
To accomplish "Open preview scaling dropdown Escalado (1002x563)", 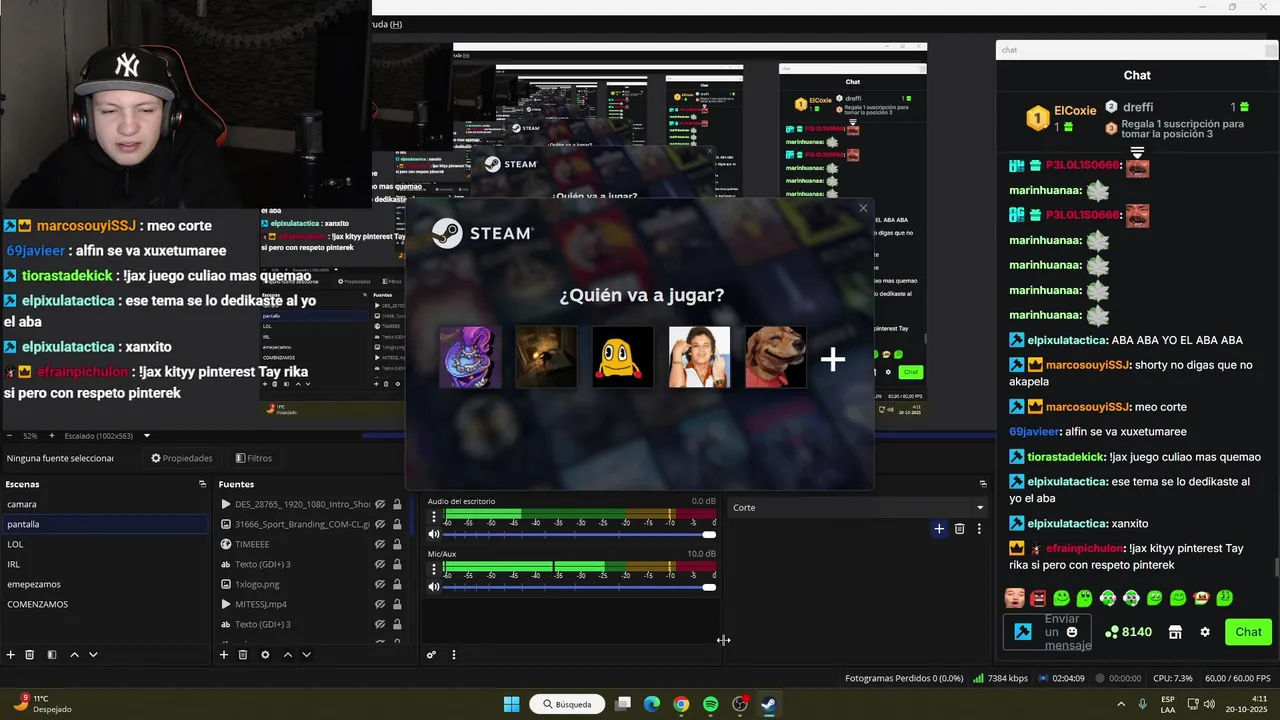I will click(x=108, y=436).
